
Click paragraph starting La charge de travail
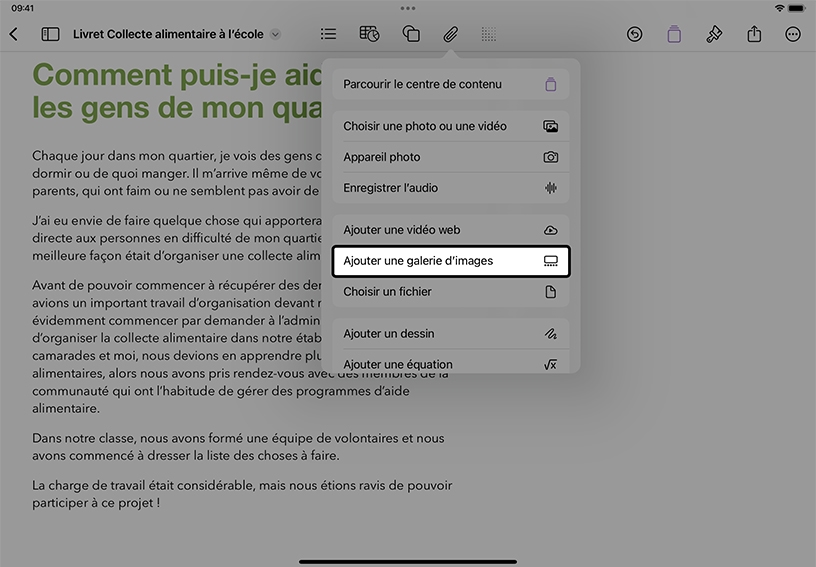point(242,494)
